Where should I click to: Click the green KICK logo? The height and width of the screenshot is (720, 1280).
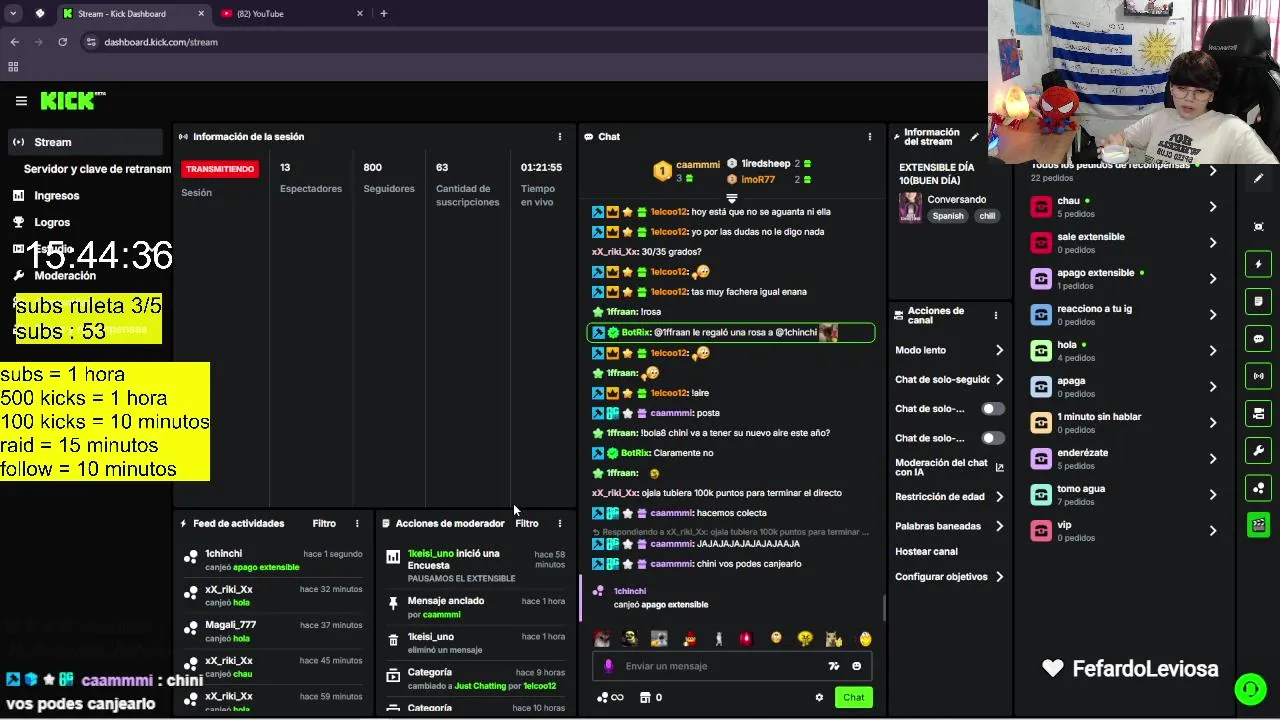(72, 101)
